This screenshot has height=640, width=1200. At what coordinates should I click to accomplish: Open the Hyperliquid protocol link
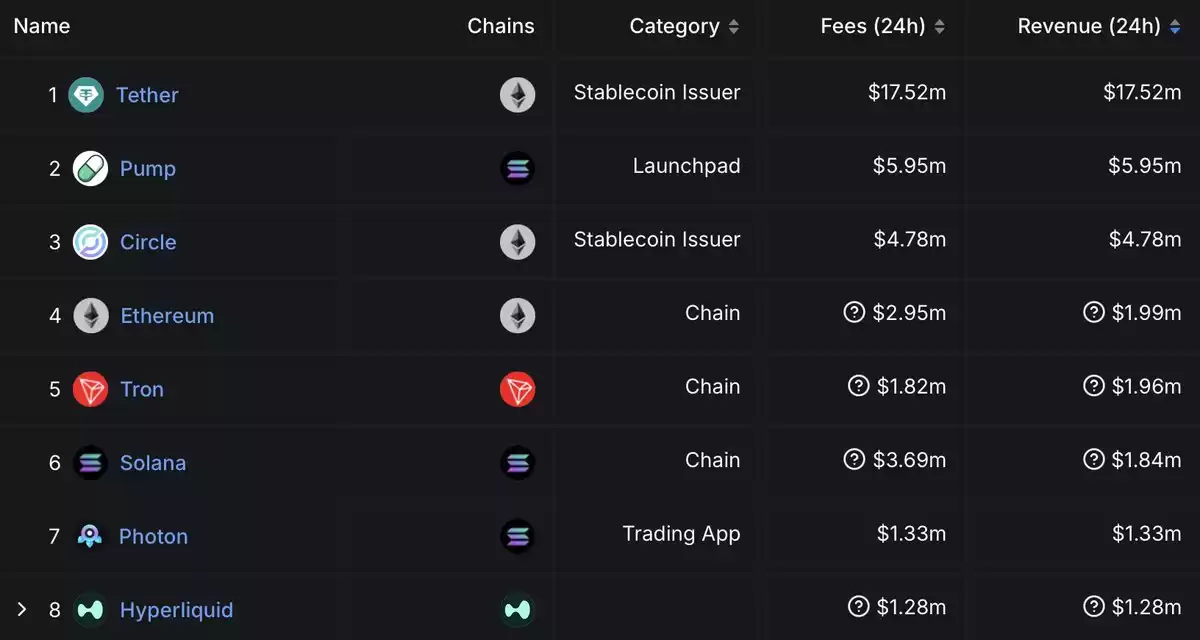[176, 610]
